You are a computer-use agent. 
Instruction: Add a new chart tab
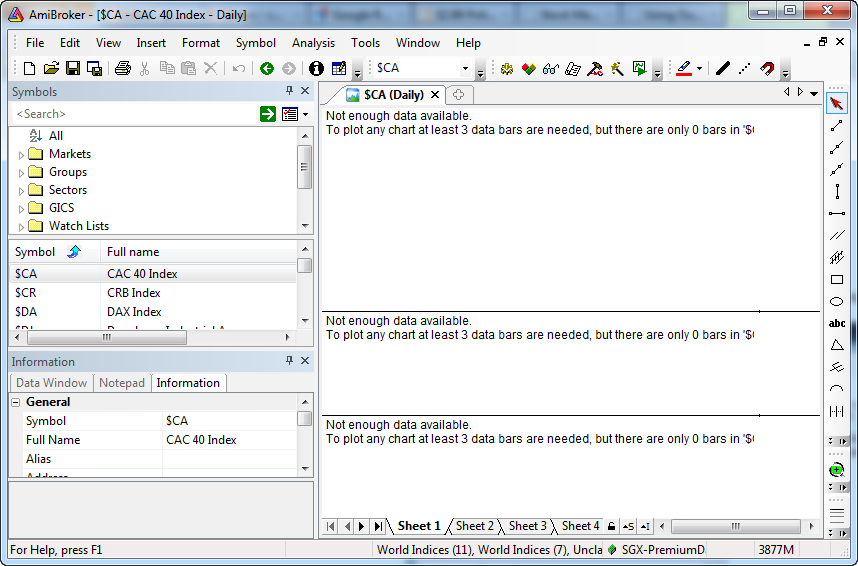pyautogui.click(x=459, y=95)
